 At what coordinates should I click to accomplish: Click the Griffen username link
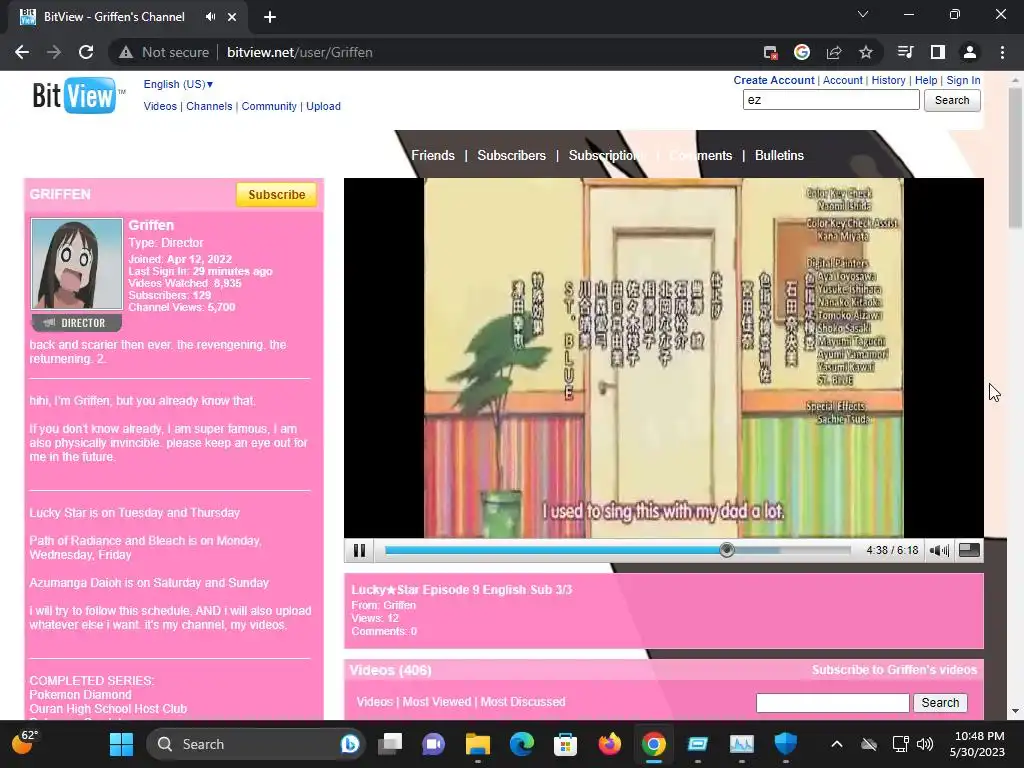point(151,225)
